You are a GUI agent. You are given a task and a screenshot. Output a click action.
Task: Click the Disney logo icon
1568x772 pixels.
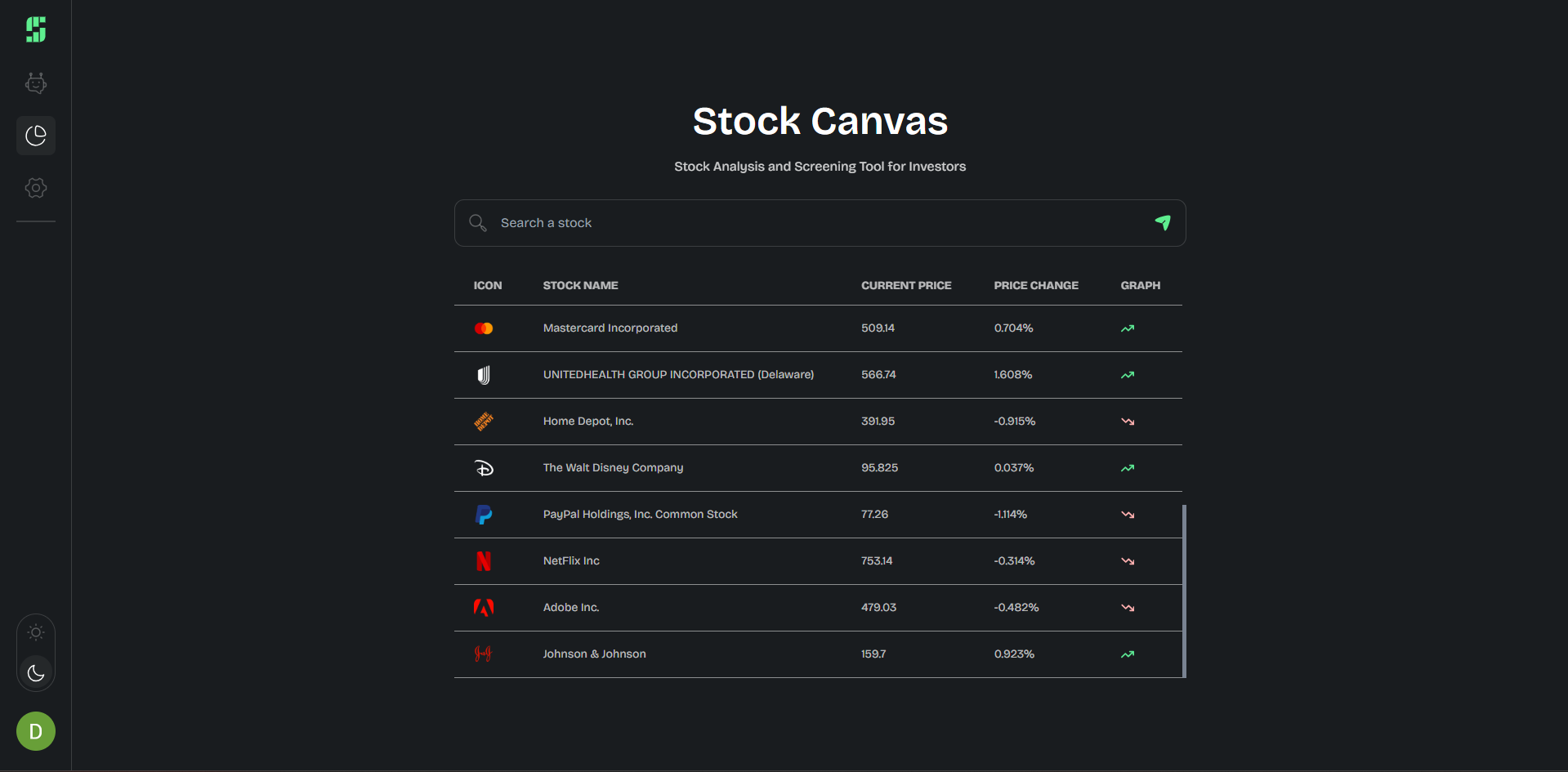(x=484, y=468)
